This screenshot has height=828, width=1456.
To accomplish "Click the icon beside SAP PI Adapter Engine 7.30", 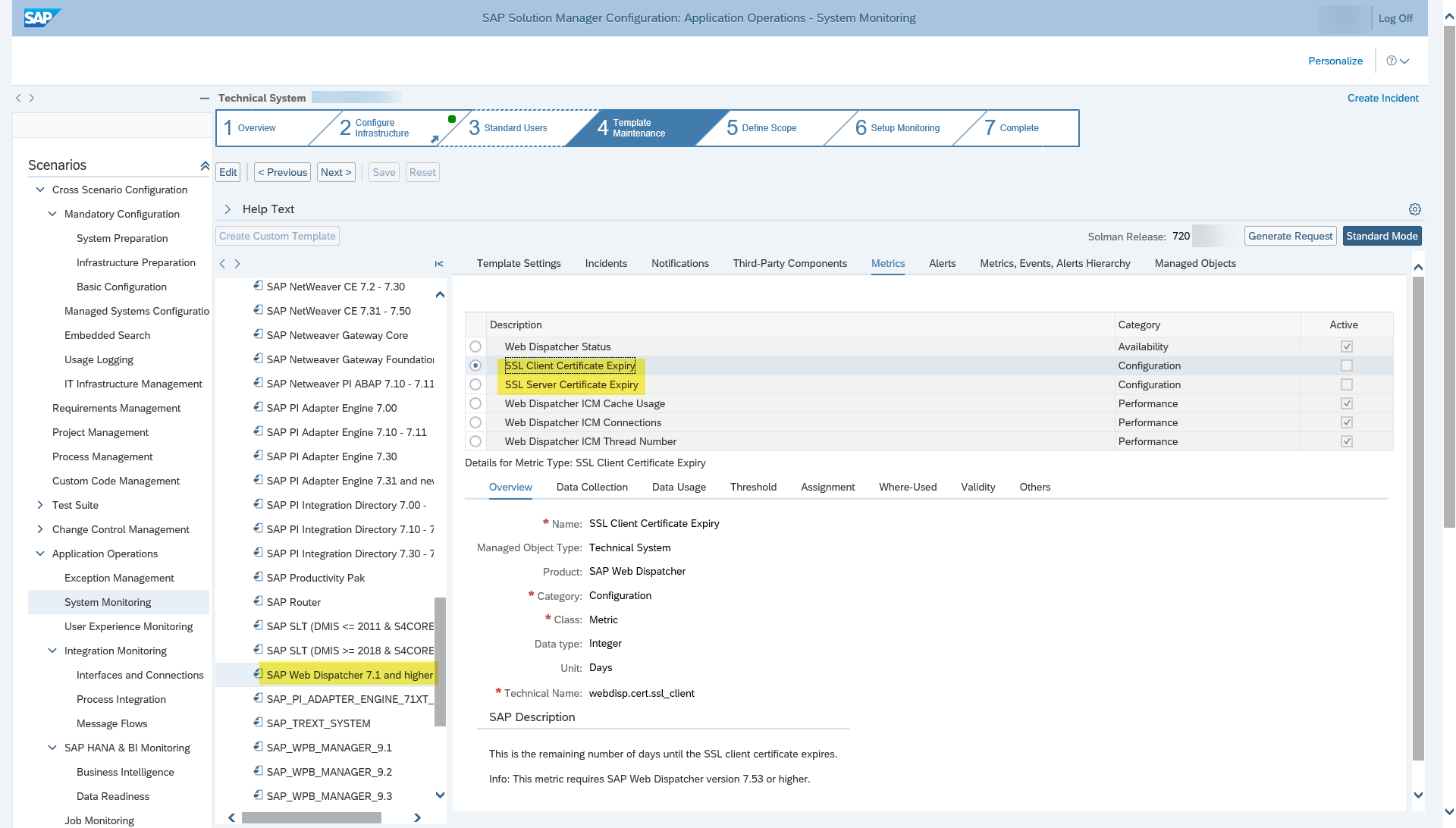I will click(258, 456).
